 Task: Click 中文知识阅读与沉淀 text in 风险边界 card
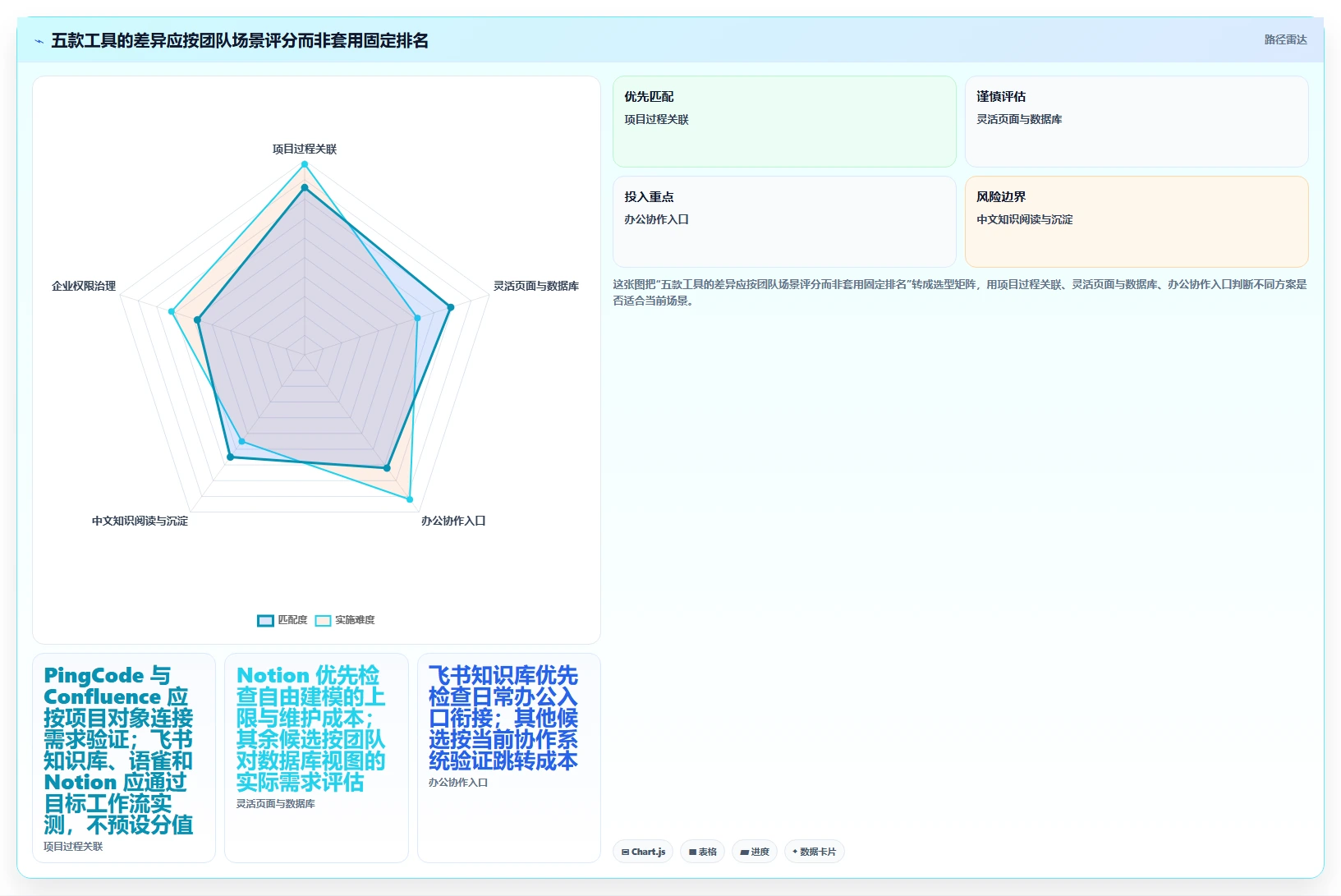(1025, 219)
